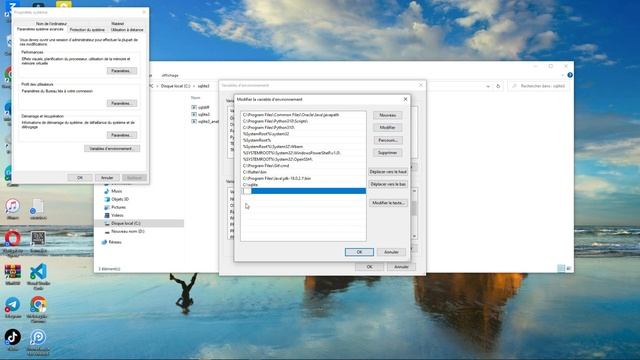Click Paramètres button under Performances
This screenshot has height=360, width=640.
122,71
